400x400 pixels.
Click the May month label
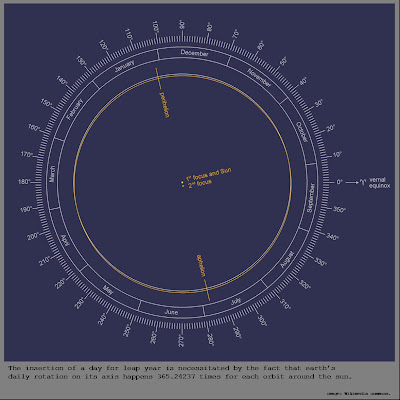click(x=108, y=289)
